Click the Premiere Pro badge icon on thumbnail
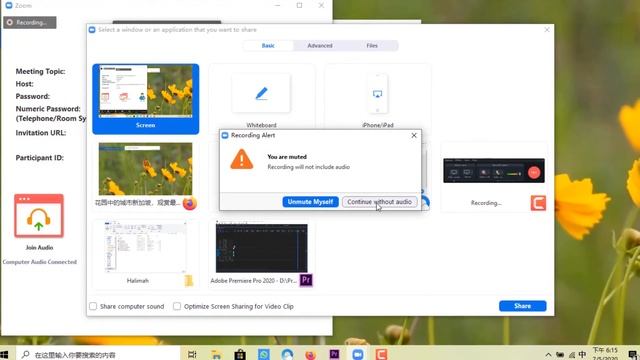Screen dimensions: 640x360 tap(306, 280)
